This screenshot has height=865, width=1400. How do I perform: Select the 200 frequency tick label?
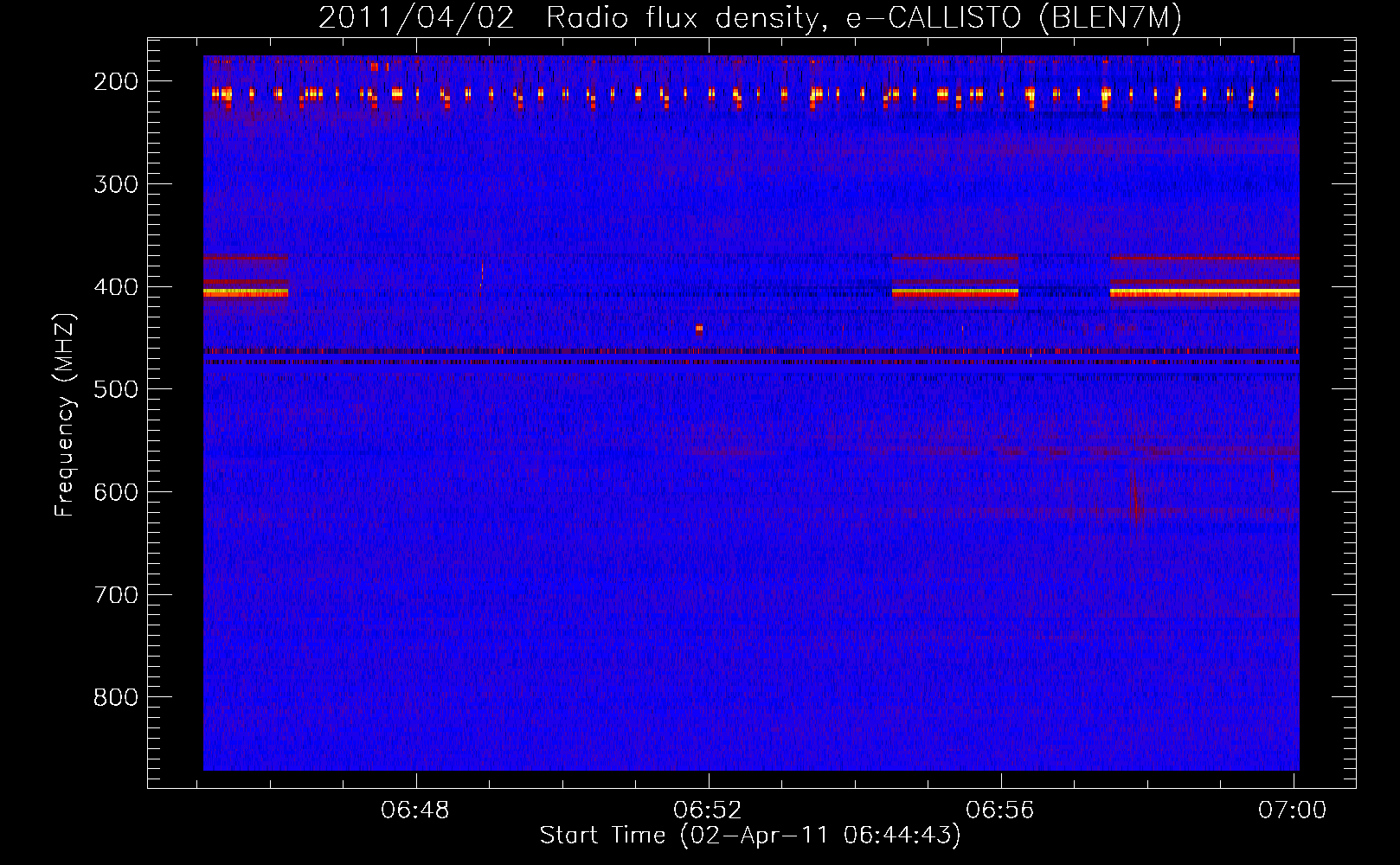[116, 81]
